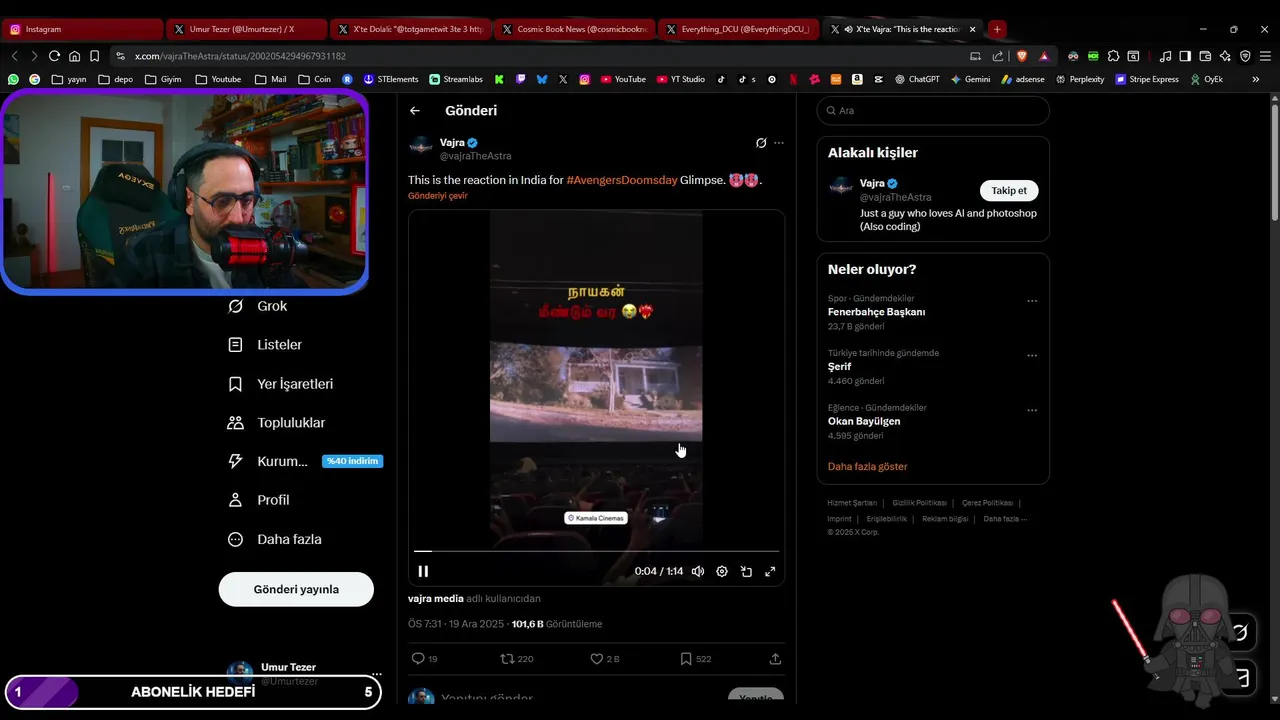
Task: Follow Vajra with the Takip et button
Action: (x=1009, y=190)
